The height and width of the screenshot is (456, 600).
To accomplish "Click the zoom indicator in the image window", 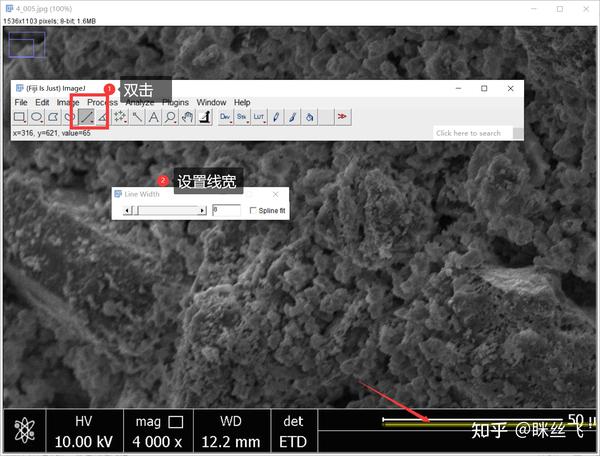I will [27, 45].
